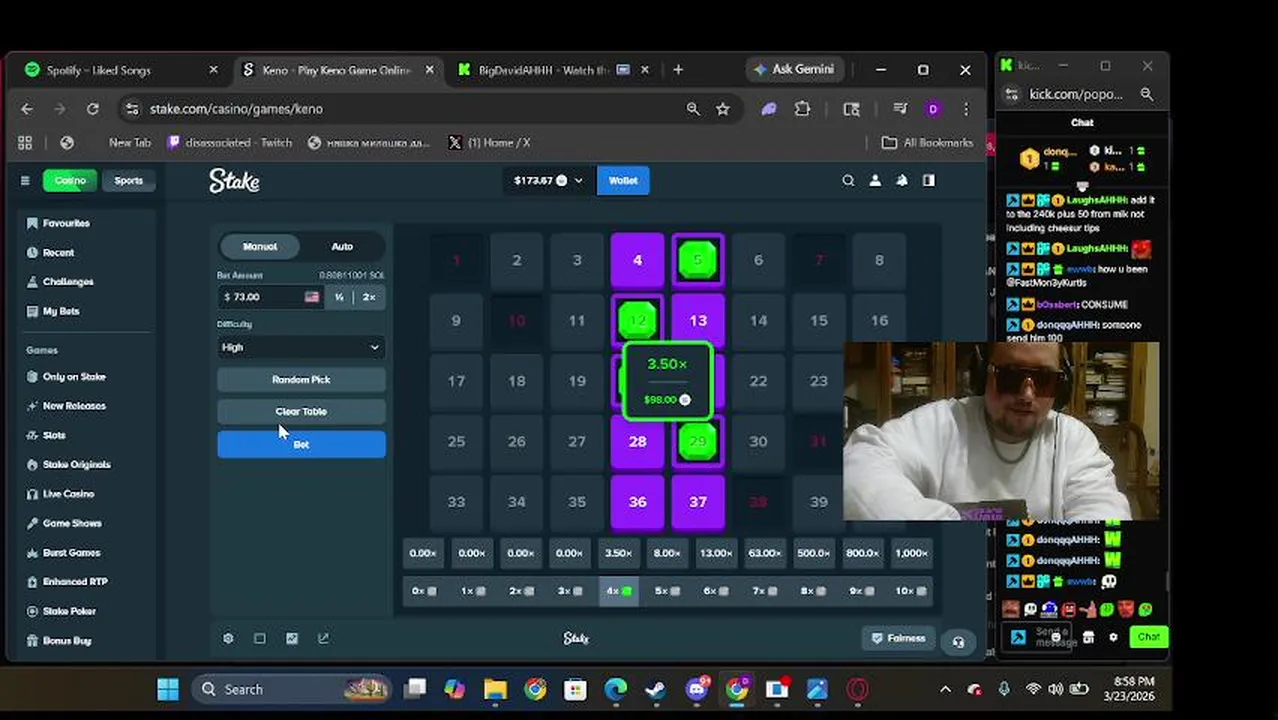Open a new browser tab

[x=678, y=70]
